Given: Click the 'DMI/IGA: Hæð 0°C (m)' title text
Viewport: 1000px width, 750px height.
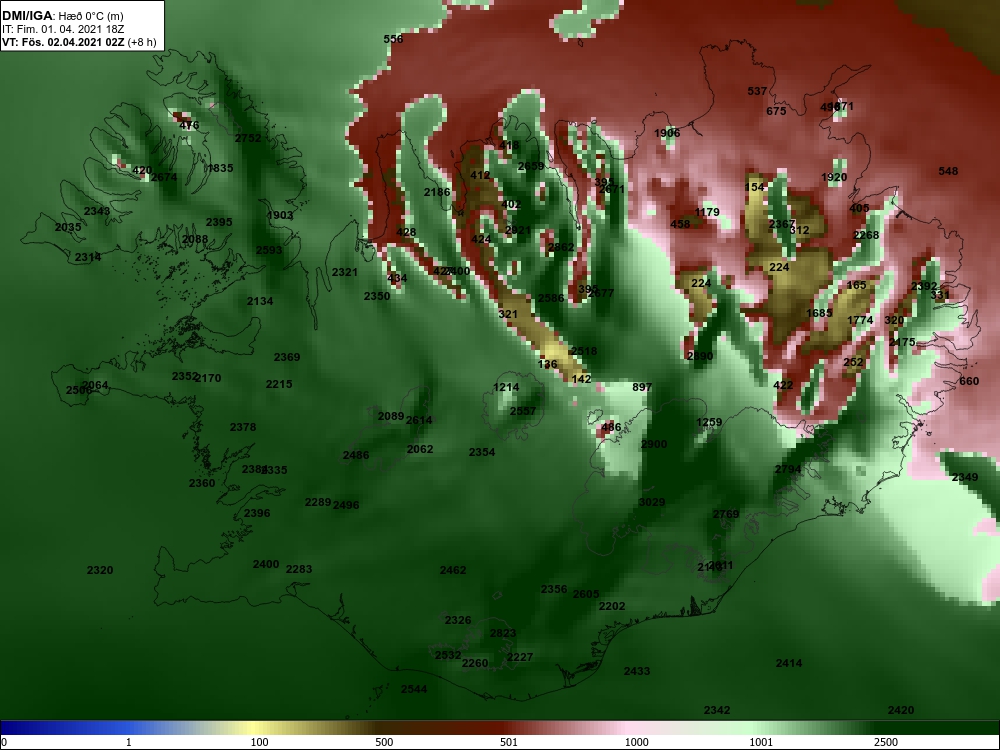Looking at the screenshot, I should pos(62,16).
